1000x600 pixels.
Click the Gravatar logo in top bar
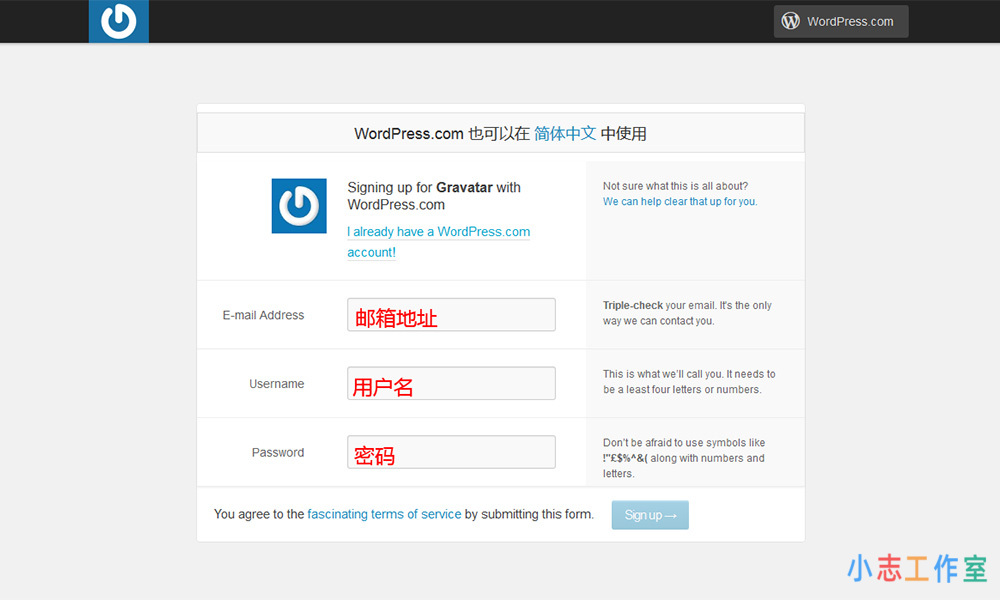point(119,21)
